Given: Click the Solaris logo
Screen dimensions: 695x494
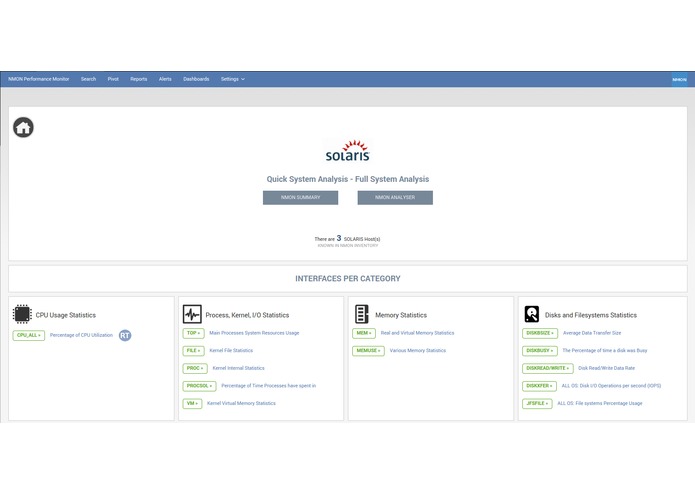Looking at the screenshot, I should point(348,151).
